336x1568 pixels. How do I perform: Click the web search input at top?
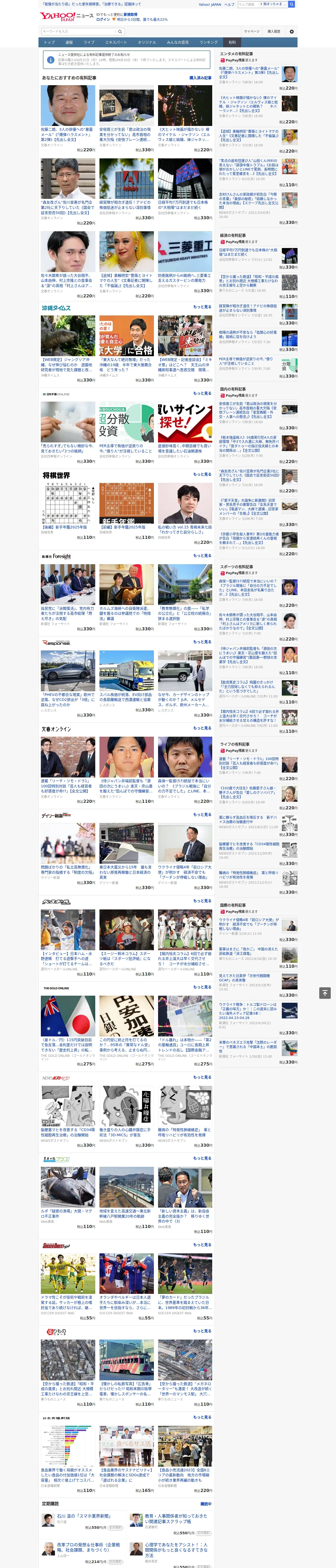tap(248, 4)
